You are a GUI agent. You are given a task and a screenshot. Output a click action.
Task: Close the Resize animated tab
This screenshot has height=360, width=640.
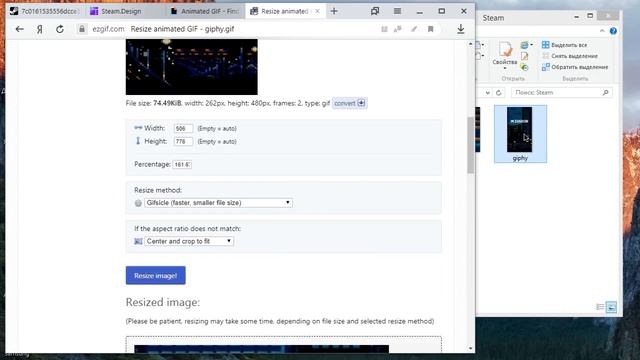(x=317, y=11)
